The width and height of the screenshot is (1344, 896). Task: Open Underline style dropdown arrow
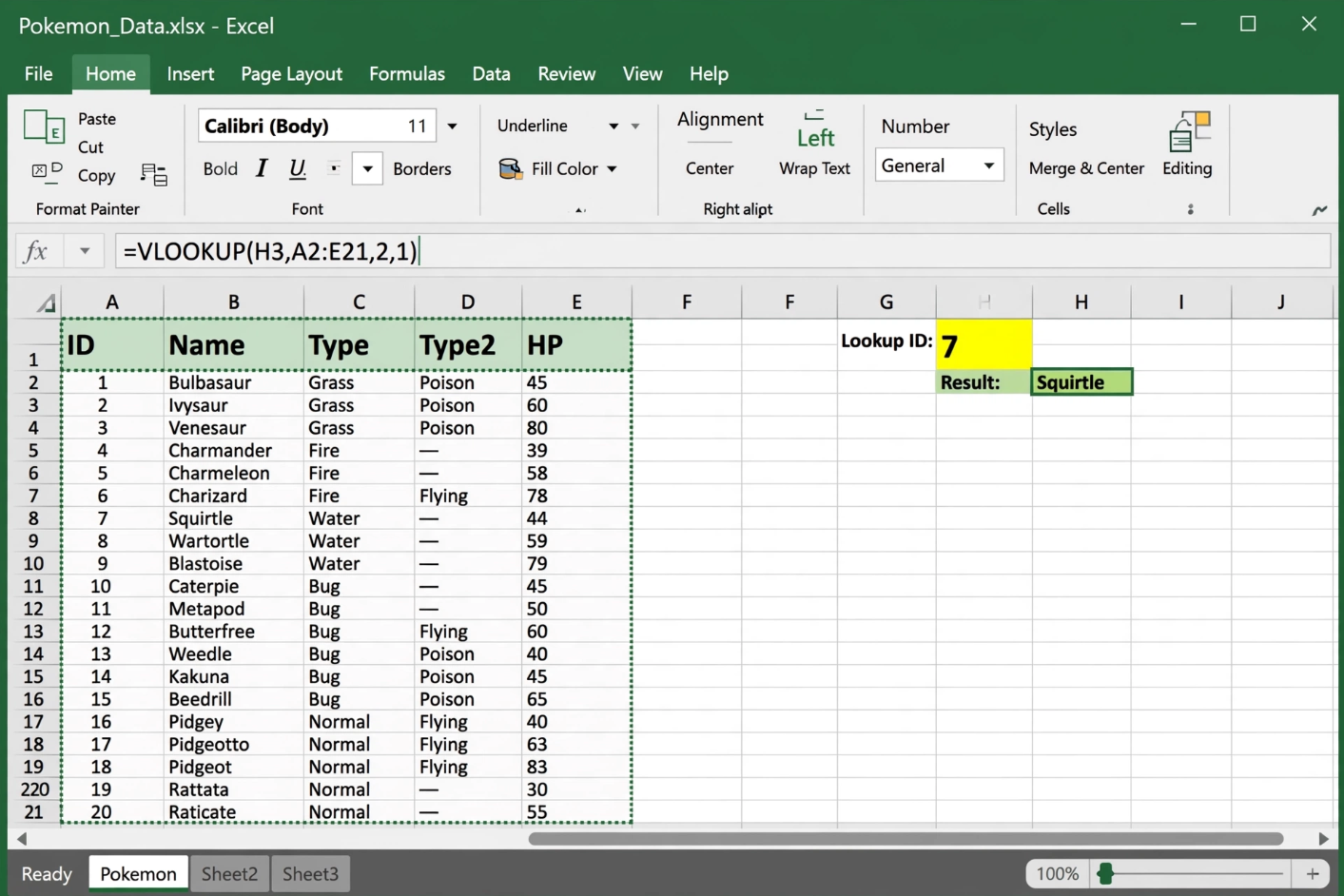click(x=614, y=126)
